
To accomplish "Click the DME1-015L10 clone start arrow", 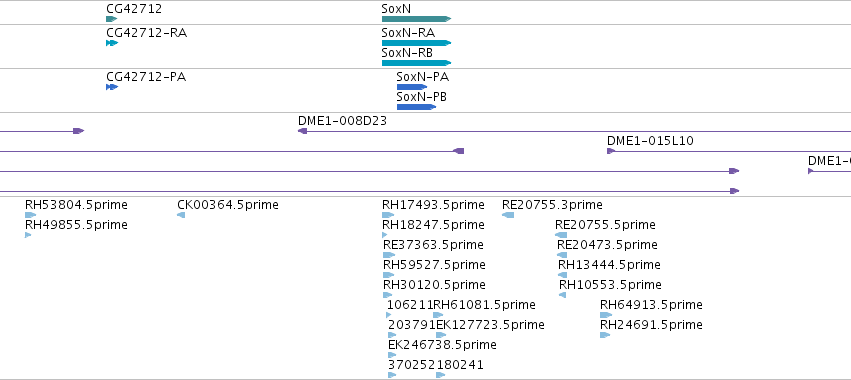I will point(611,151).
